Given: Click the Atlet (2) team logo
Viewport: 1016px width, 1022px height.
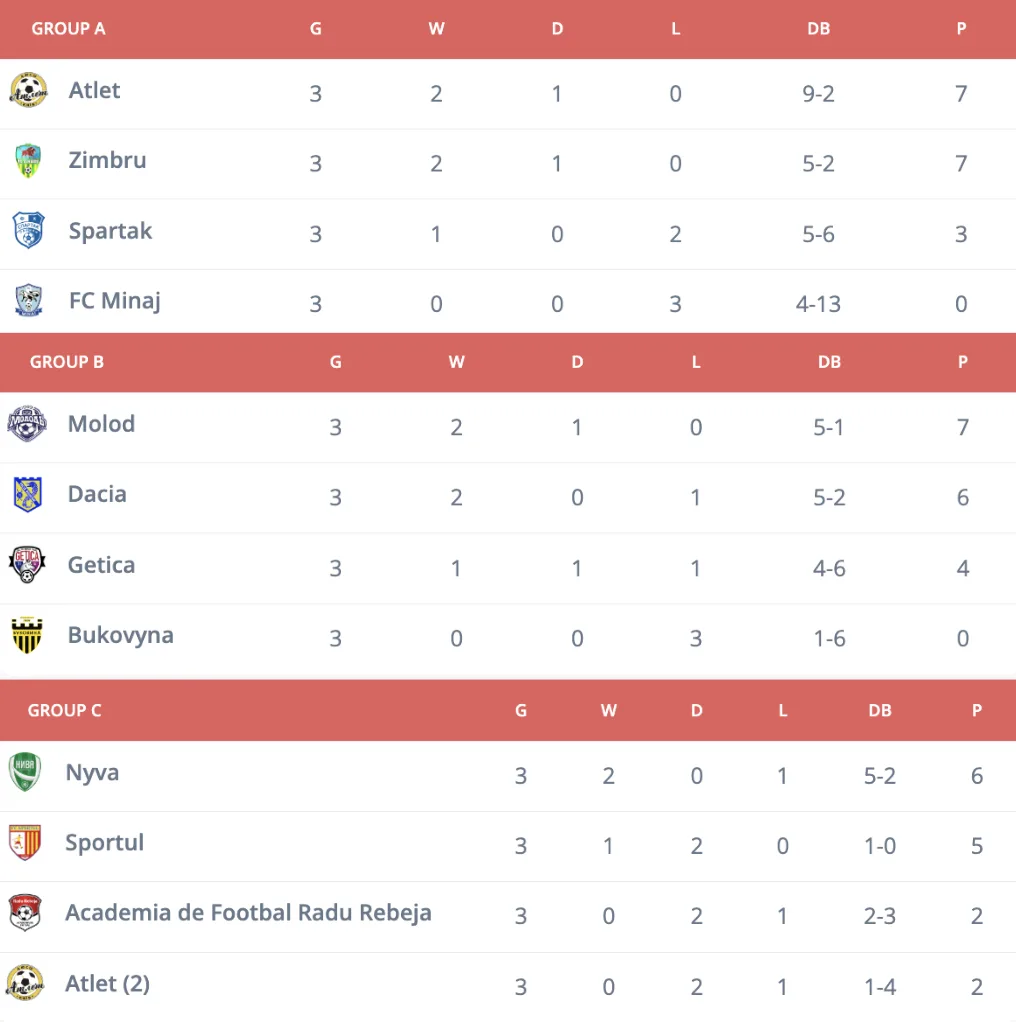Looking at the screenshot, I should pos(25,983).
